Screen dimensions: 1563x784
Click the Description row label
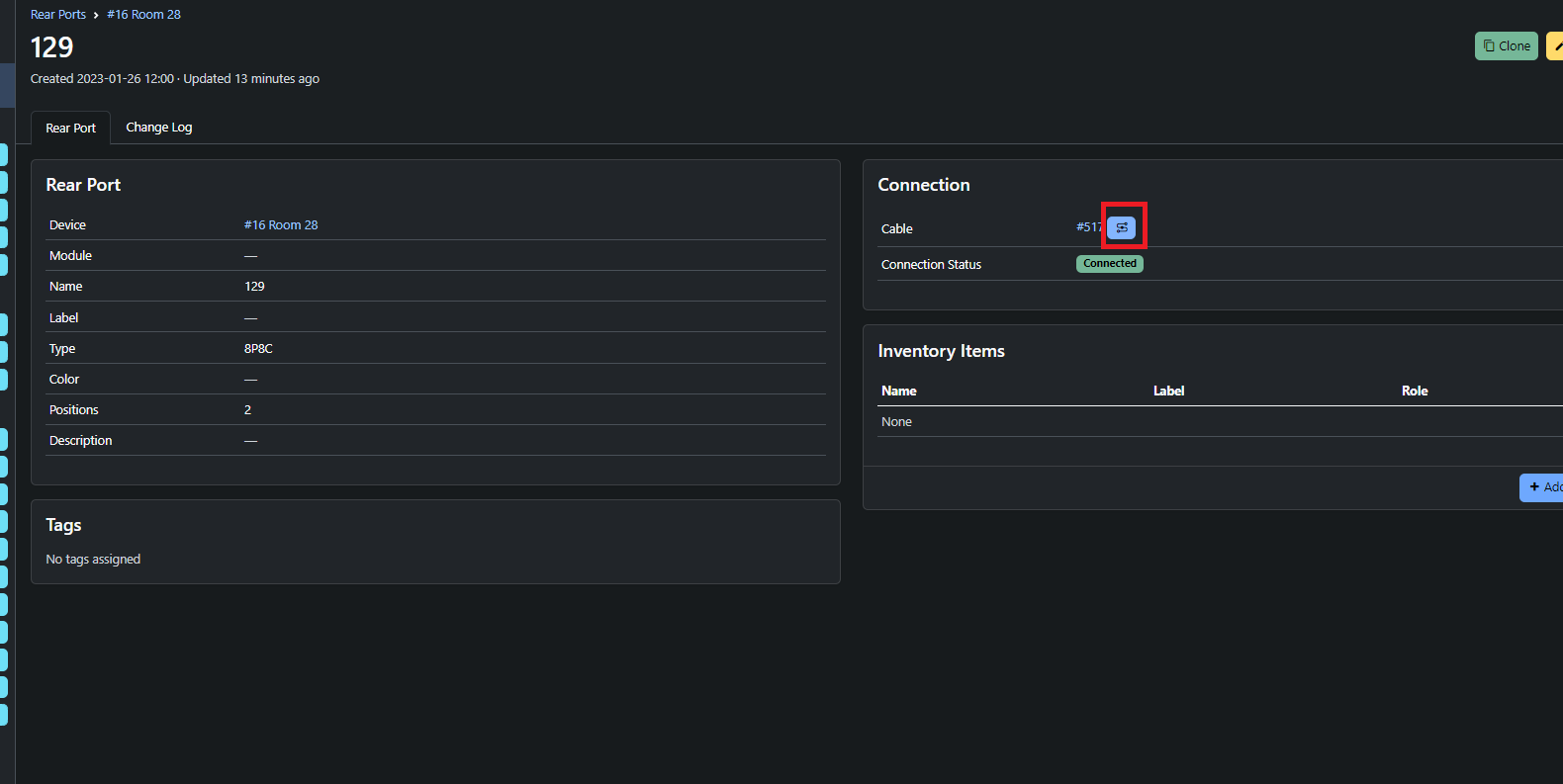point(81,441)
